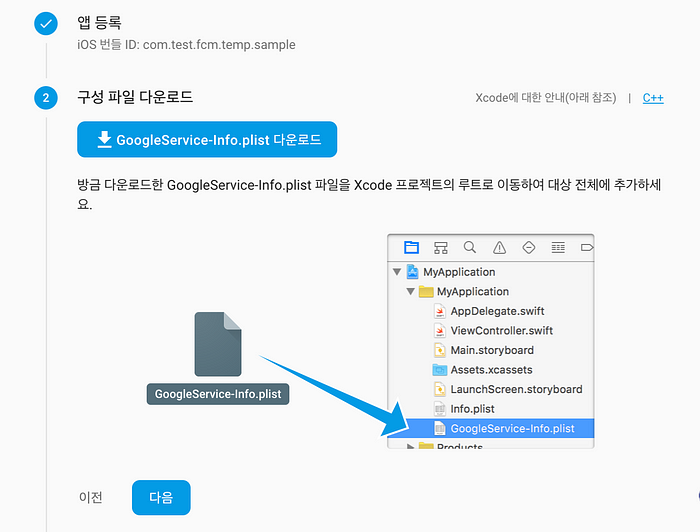
Task: Click the MyApplication Xcode project icon
Action: point(412,272)
